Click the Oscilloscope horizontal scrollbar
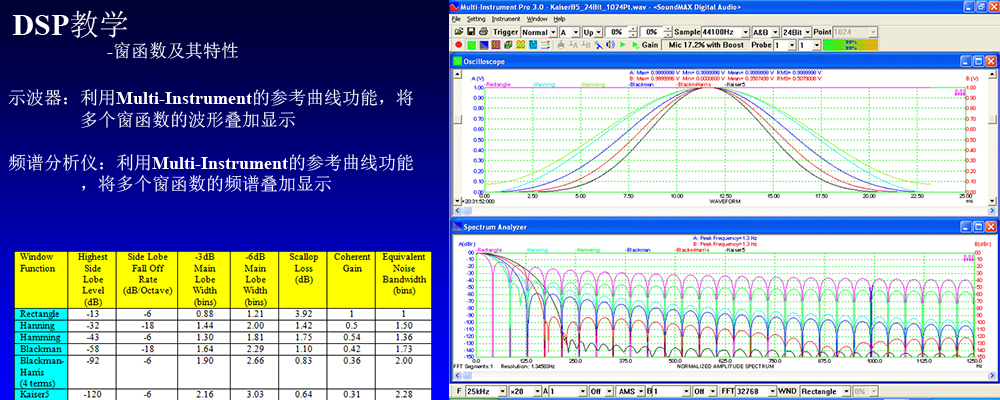1000x400 pixels. click(724, 209)
